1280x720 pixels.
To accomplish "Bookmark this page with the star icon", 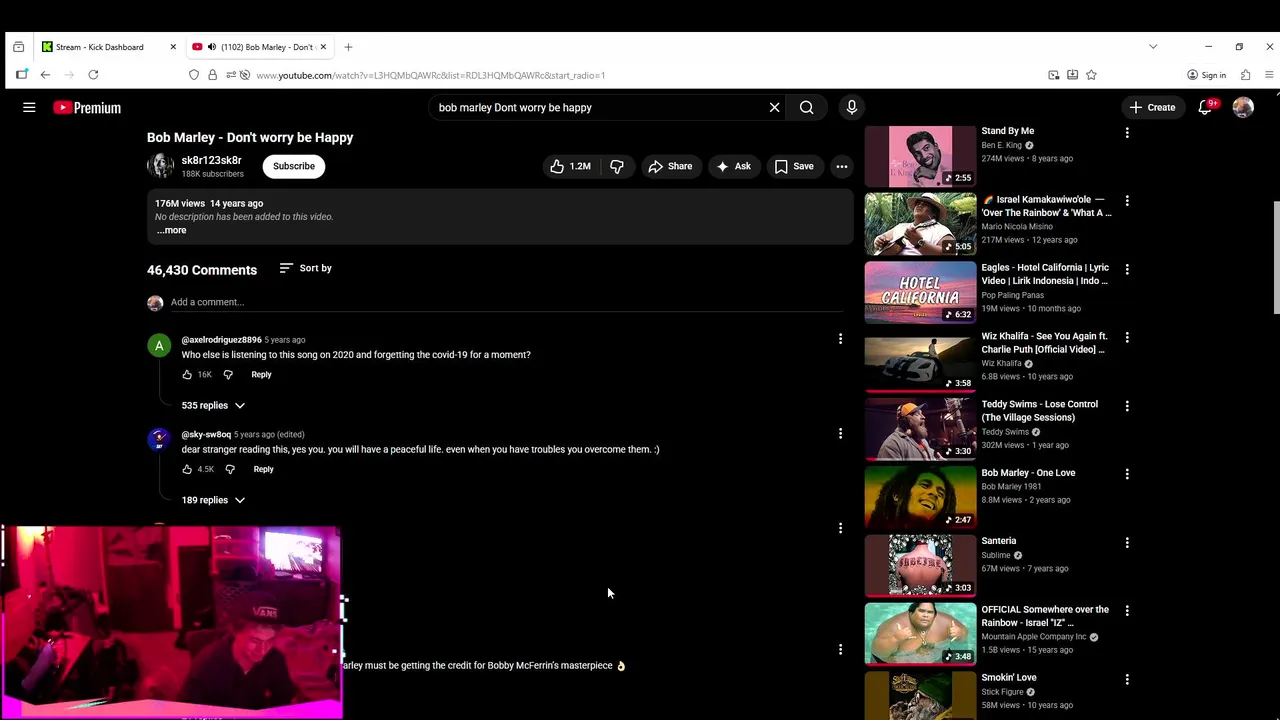I will pos(1091,75).
